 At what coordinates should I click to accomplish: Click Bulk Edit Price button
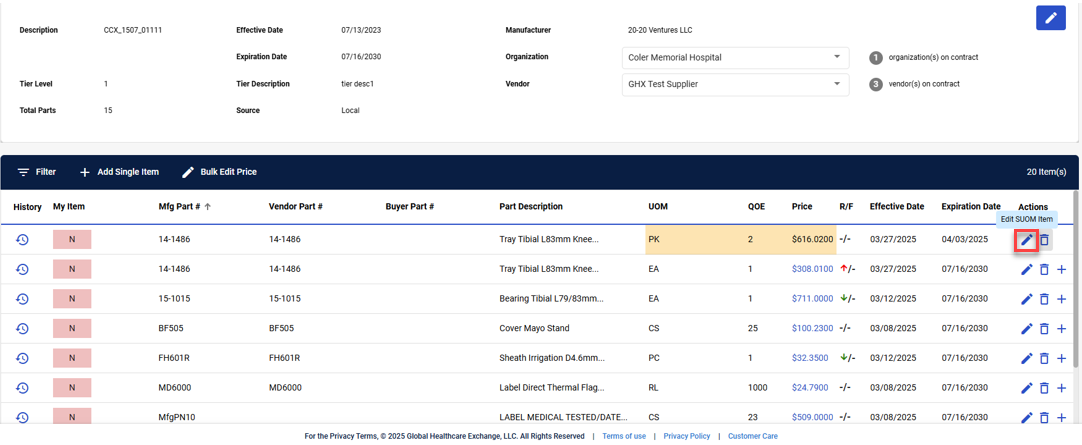[x=219, y=172]
